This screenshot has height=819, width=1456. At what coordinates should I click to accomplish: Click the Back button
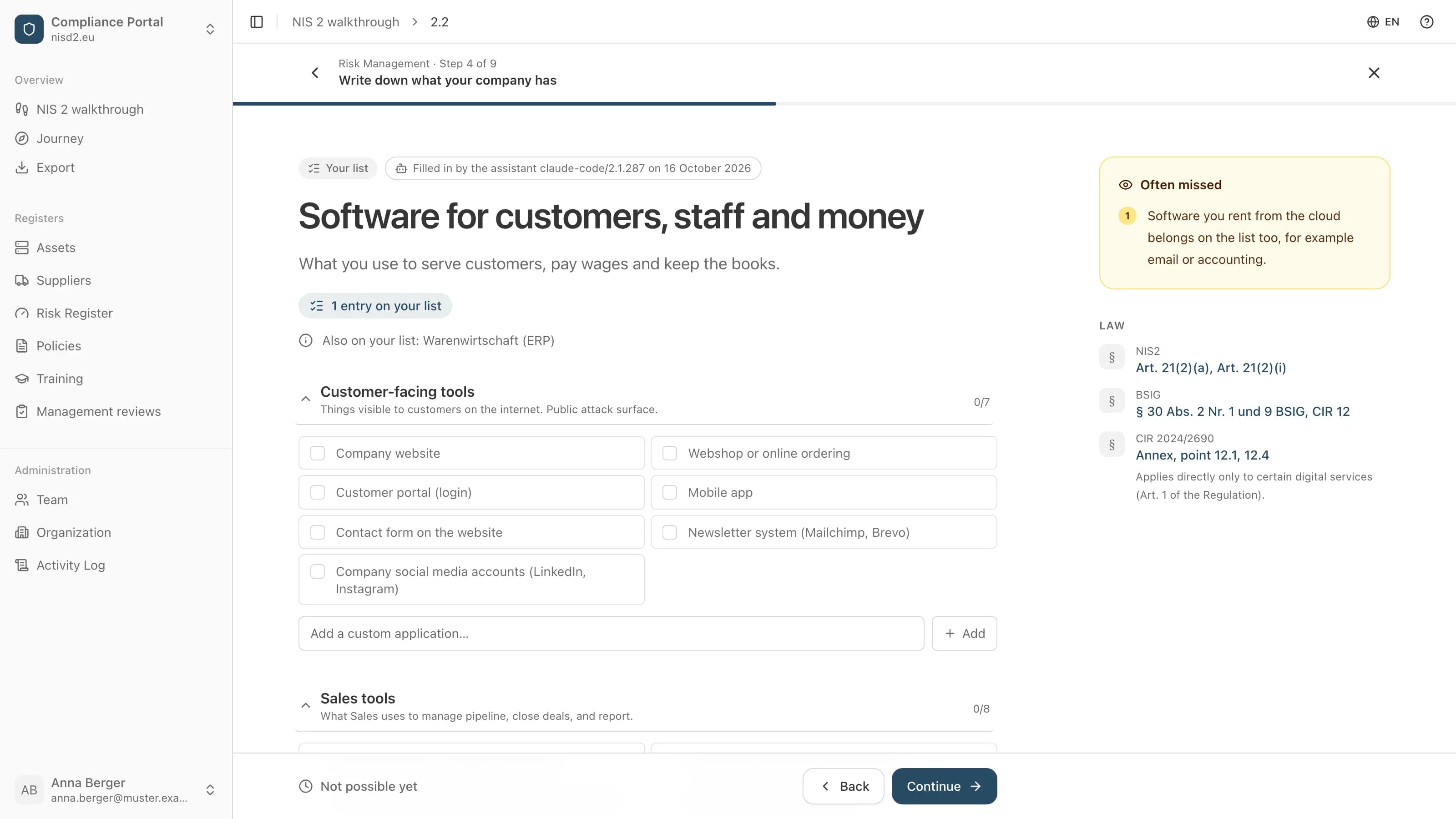click(x=843, y=786)
